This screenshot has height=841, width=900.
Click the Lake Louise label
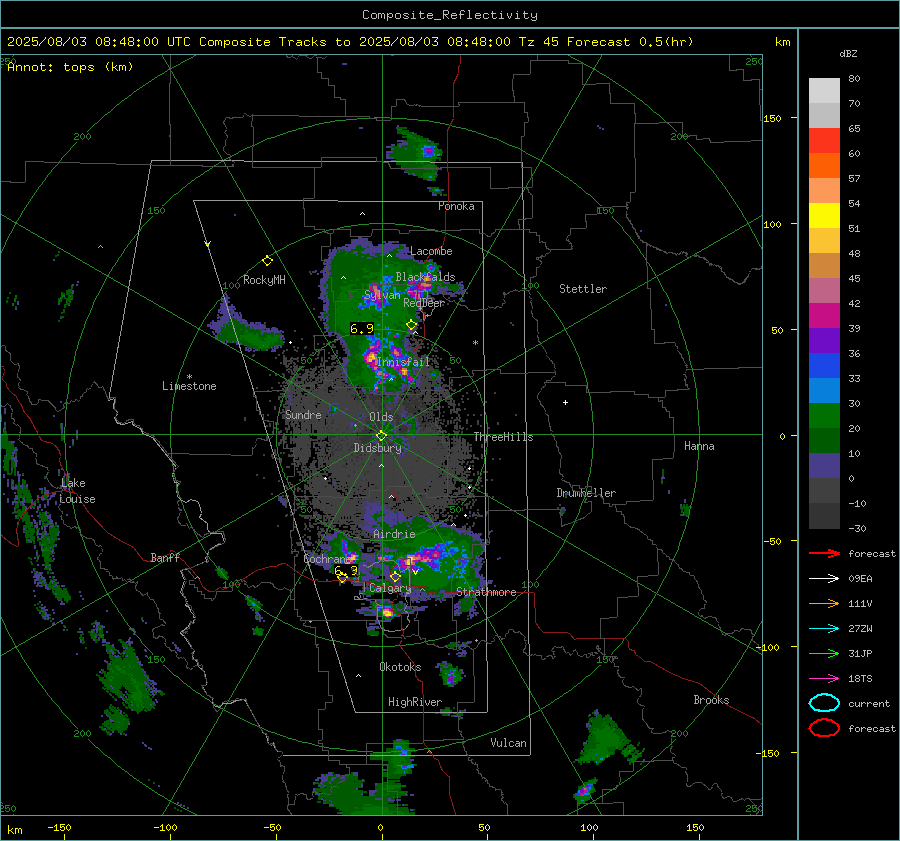tap(77, 491)
